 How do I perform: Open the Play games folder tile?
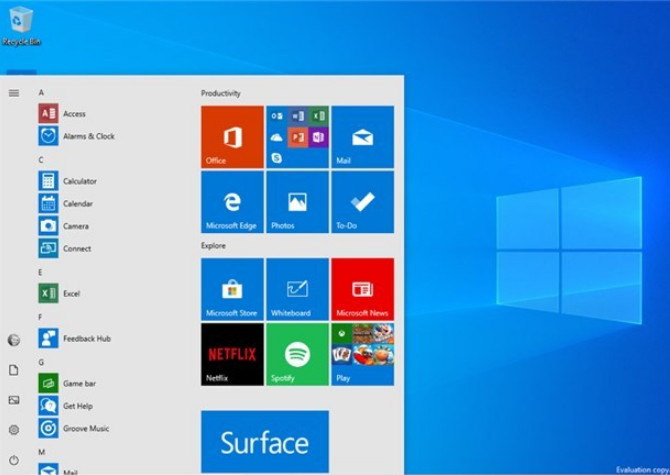[x=363, y=355]
